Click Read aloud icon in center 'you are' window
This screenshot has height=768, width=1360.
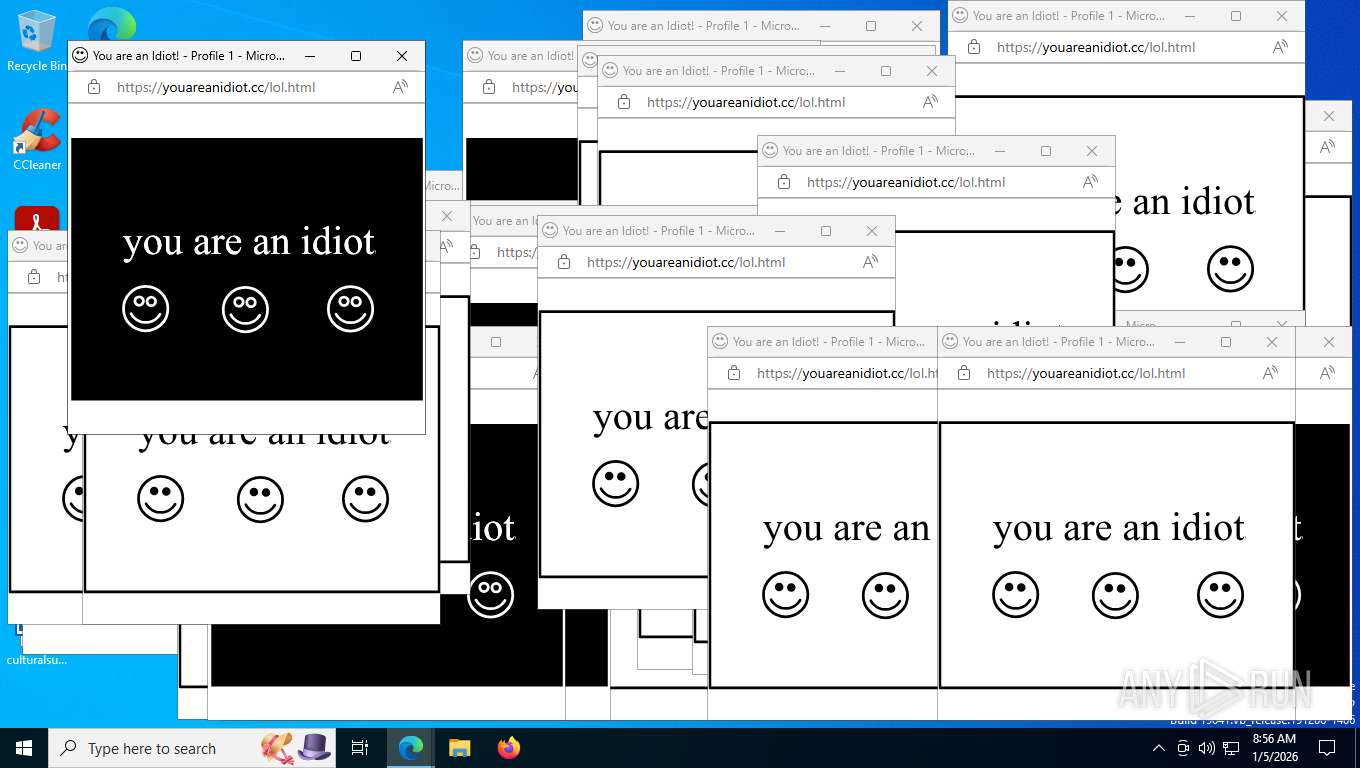pyautogui.click(x=870, y=262)
